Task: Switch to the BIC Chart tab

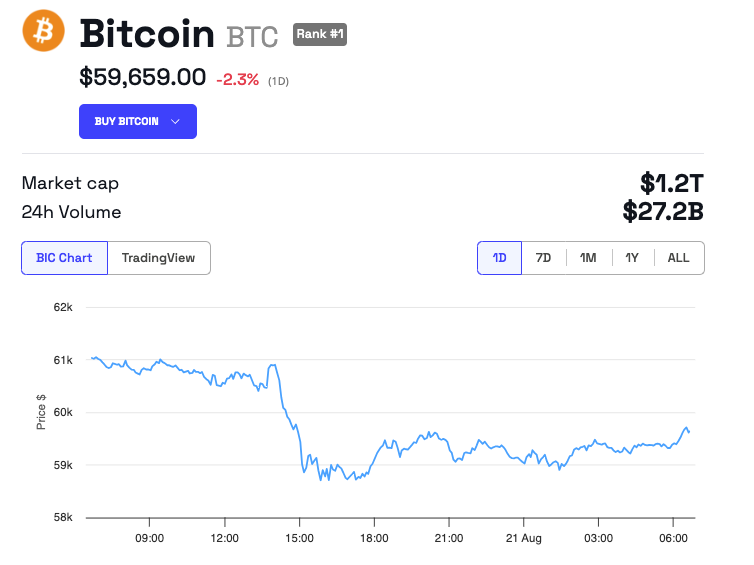Action: tap(64, 258)
